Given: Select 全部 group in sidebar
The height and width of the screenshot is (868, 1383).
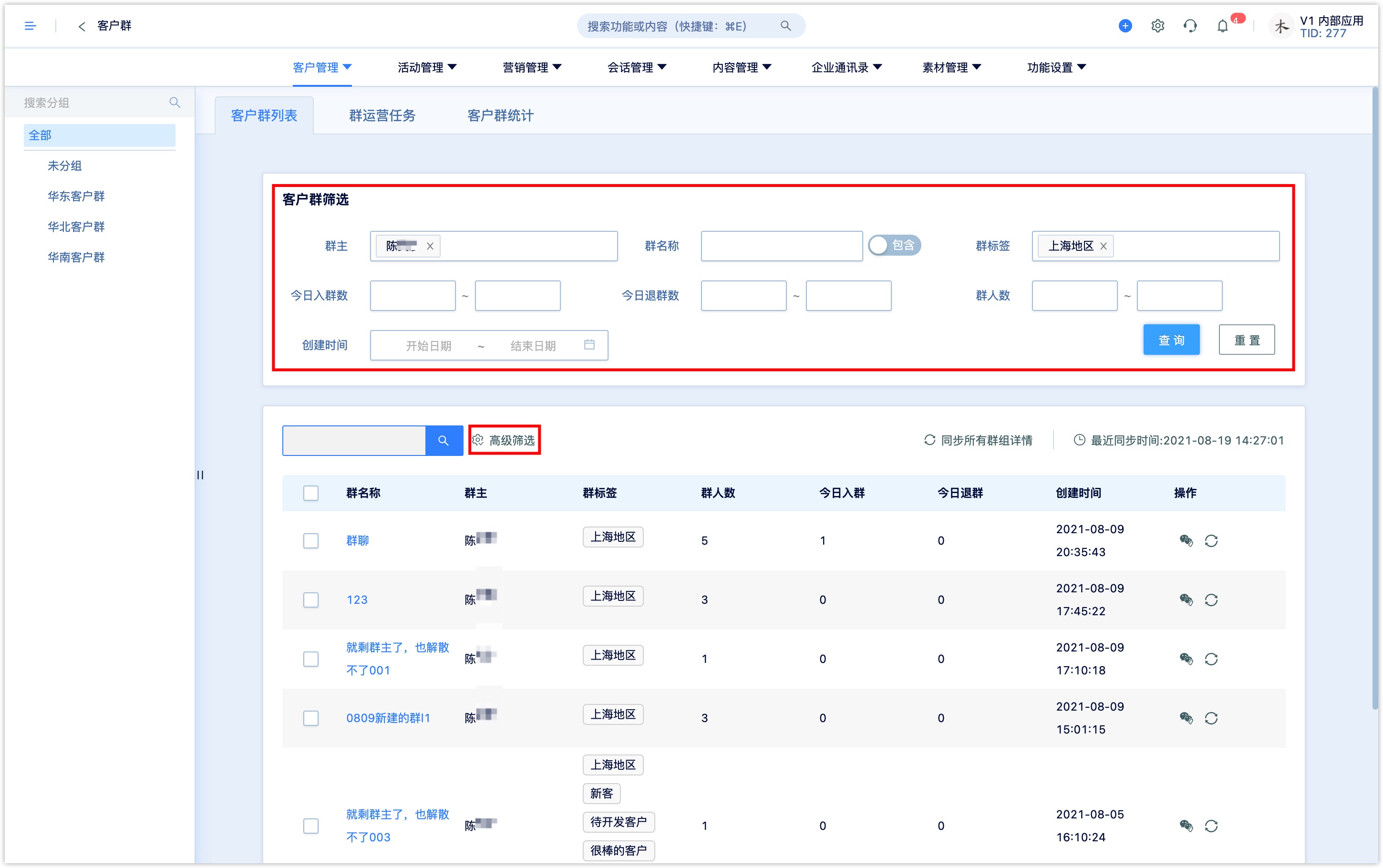Looking at the screenshot, I should [x=99, y=135].
